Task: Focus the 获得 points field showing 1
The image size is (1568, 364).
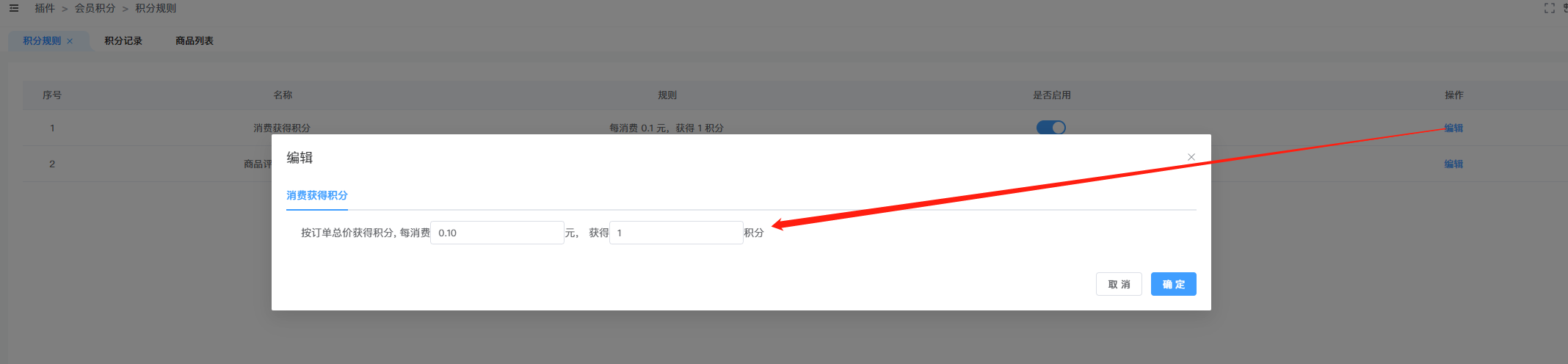Action: coord(676,233)
